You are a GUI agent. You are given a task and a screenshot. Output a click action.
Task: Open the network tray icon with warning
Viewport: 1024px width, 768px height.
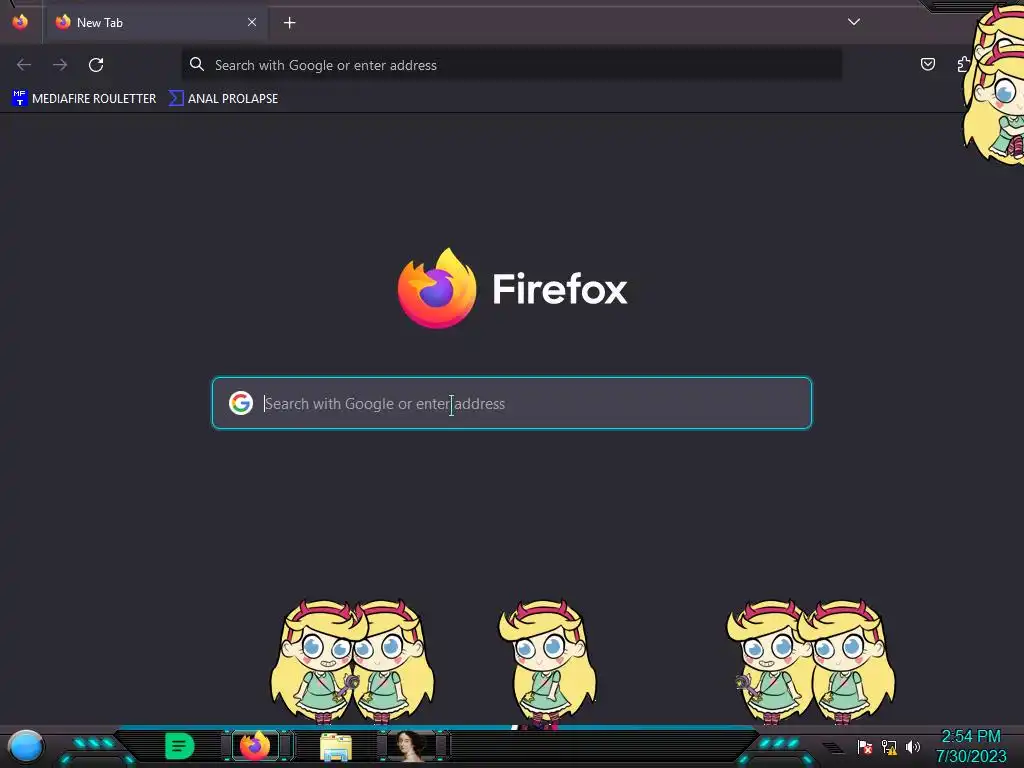coord(889,746)
